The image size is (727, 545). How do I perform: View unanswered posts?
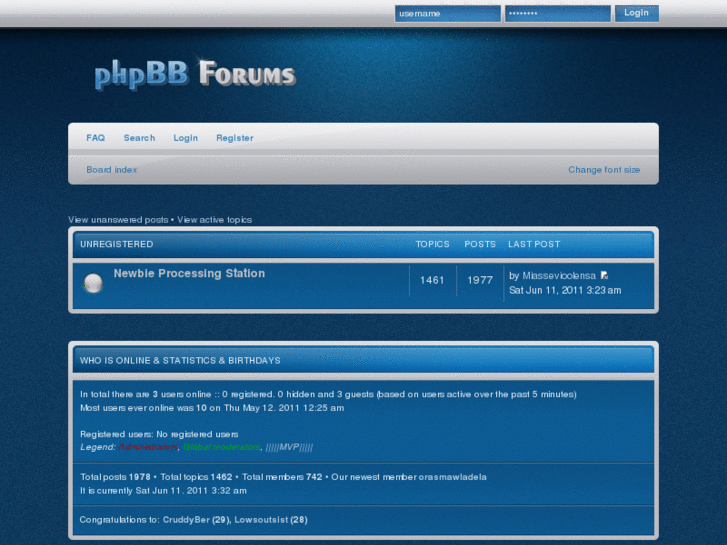coord(118,220)
